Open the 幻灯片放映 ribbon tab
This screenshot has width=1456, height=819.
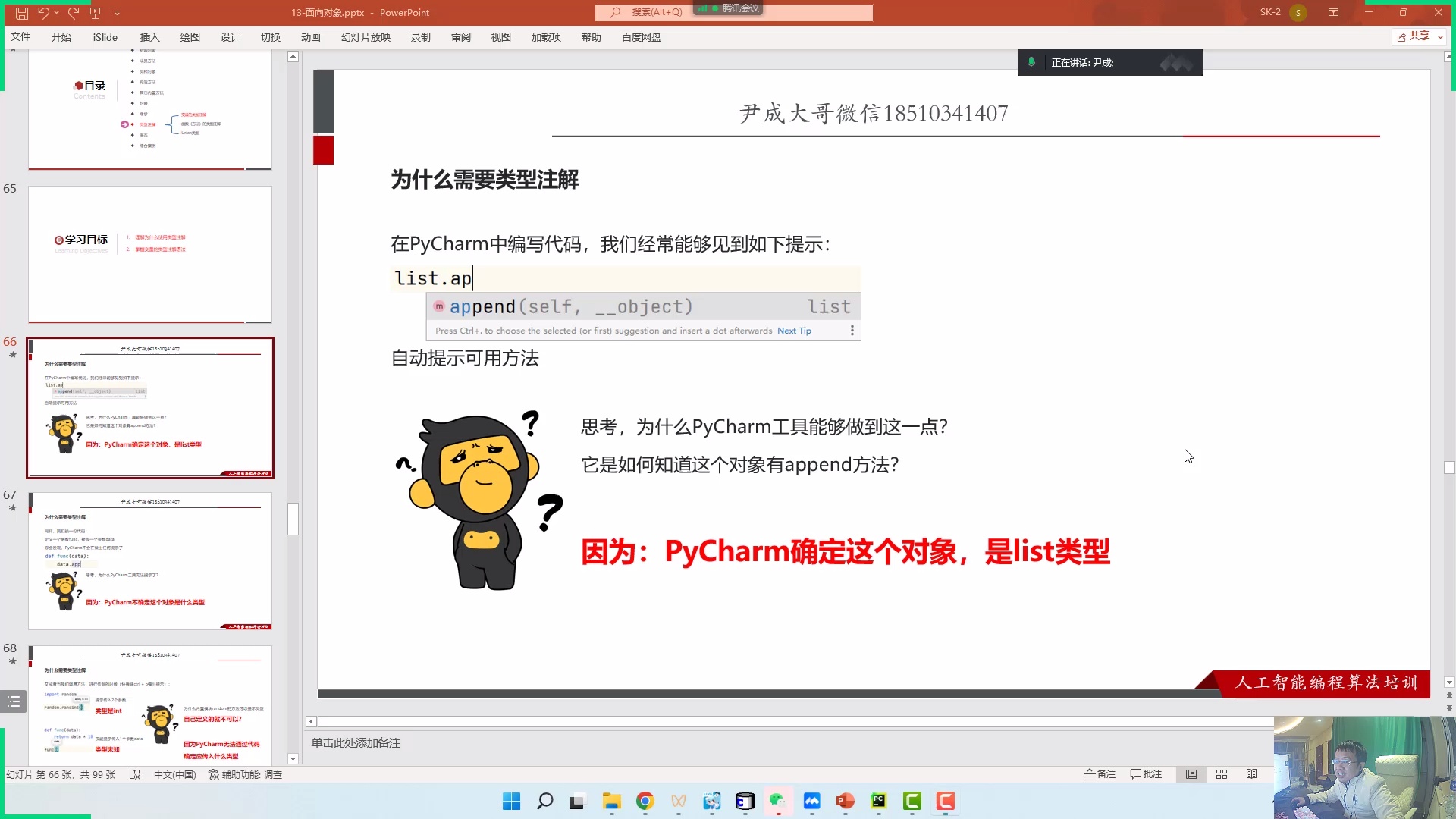366,36
